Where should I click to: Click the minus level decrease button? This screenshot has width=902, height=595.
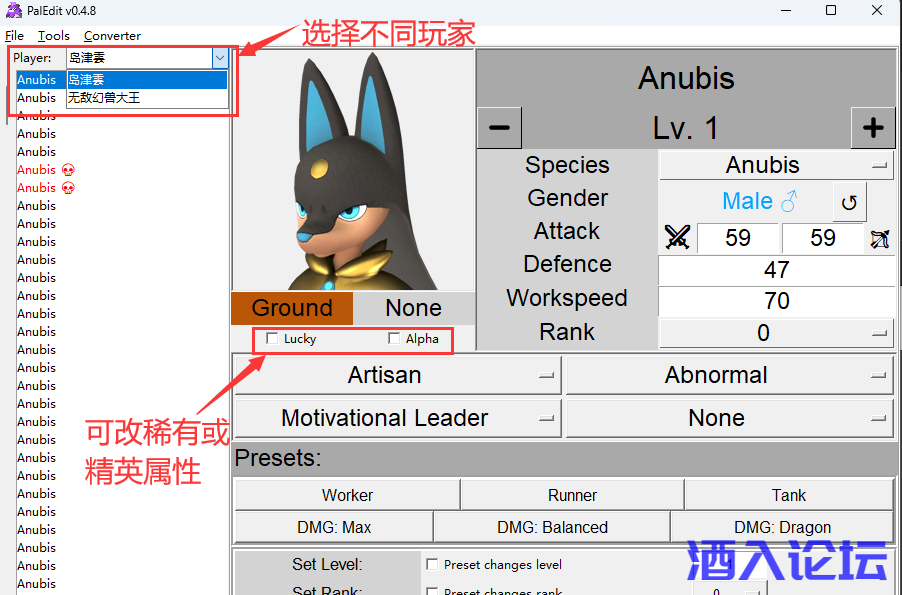tap(499, 128)
